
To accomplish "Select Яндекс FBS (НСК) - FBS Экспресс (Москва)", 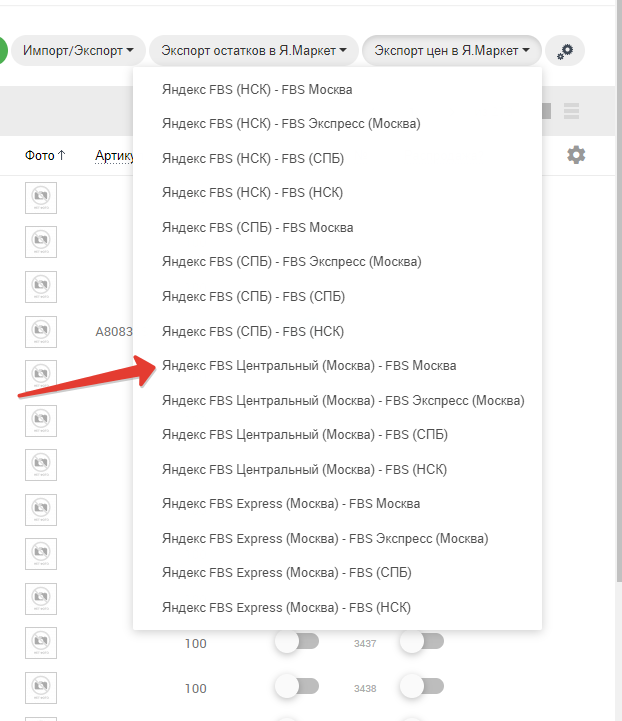I will [337, 124].
